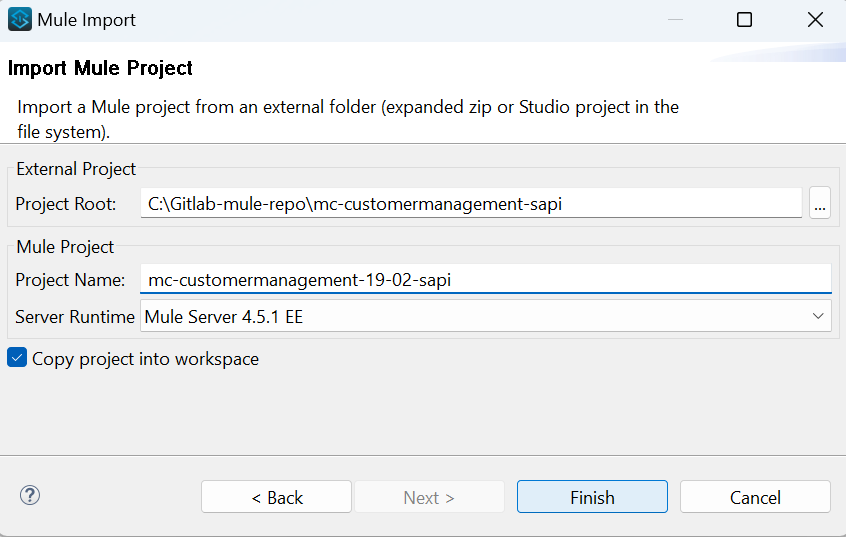Viewport: 846px width, 537px height.
Task: Click the Mule app icon in title bar
Action: coord(20,20)
